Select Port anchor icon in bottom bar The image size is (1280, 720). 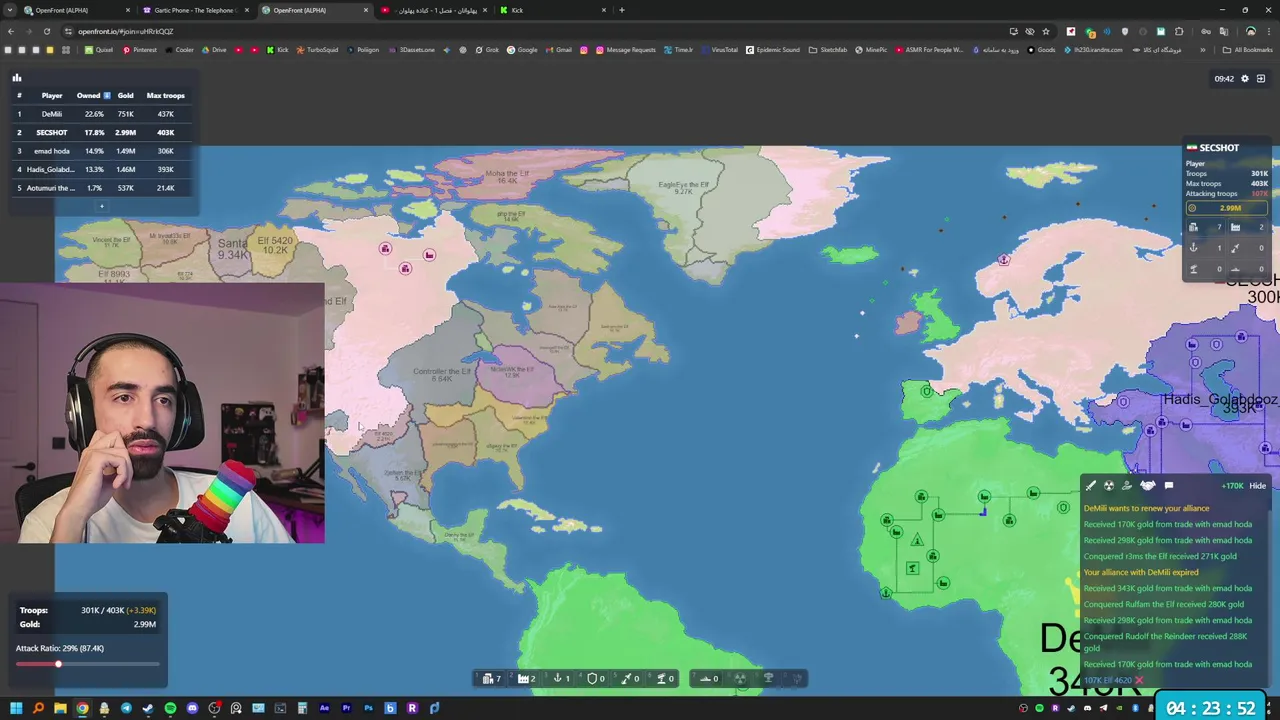[561, 678]
